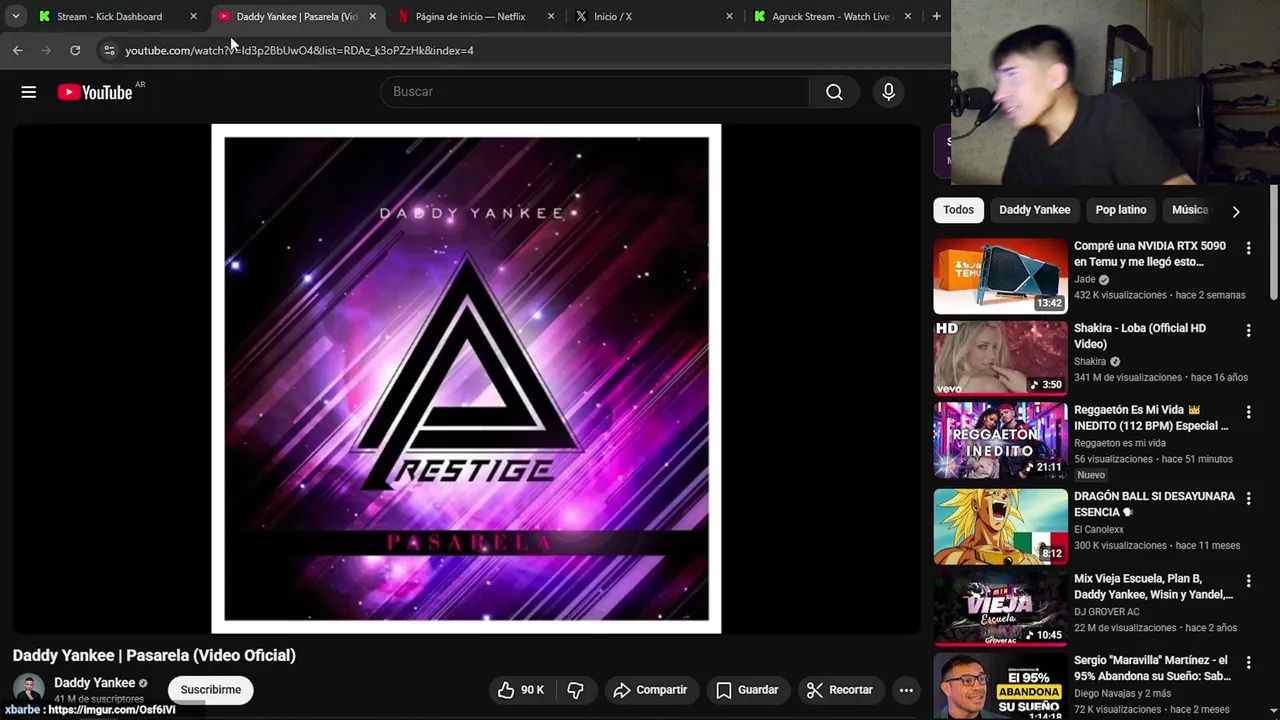This screenshot has height=720, width=1280.
Task: Start voice search with microphone icon
Action: pyautogui.click(x=888, y=92)
